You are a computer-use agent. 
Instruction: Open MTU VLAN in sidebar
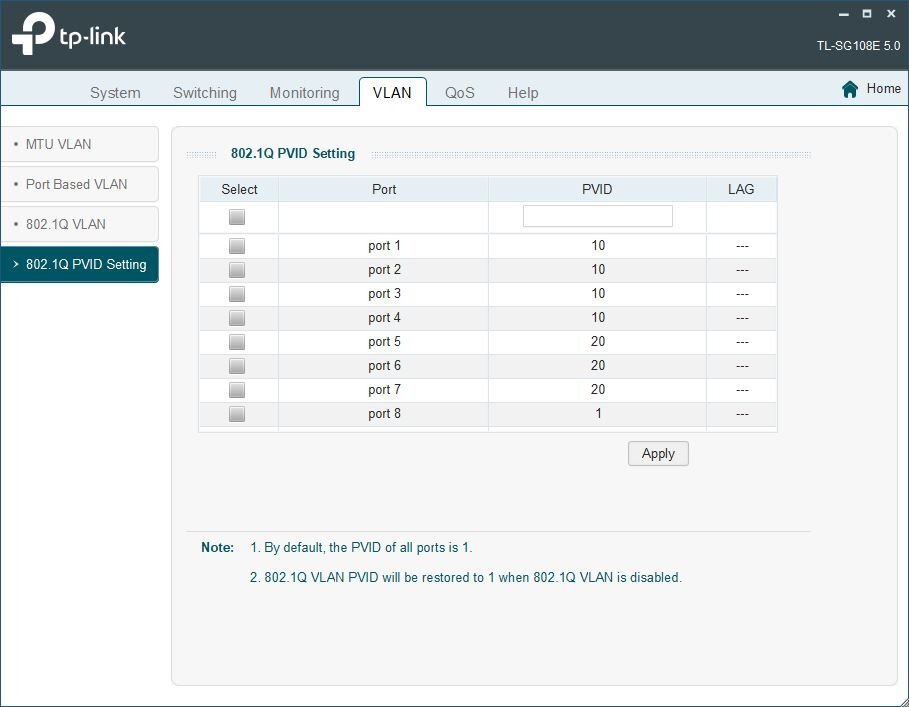pos(79,144)
